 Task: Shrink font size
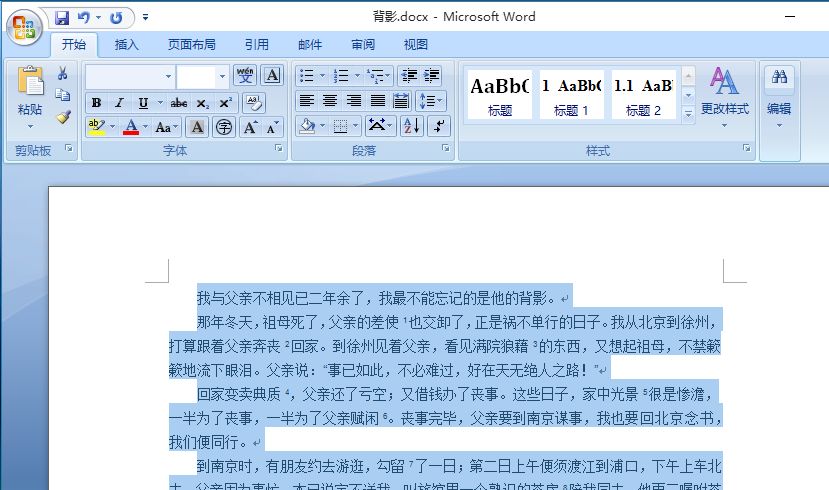pyautogui.click(x=272, y=127)
